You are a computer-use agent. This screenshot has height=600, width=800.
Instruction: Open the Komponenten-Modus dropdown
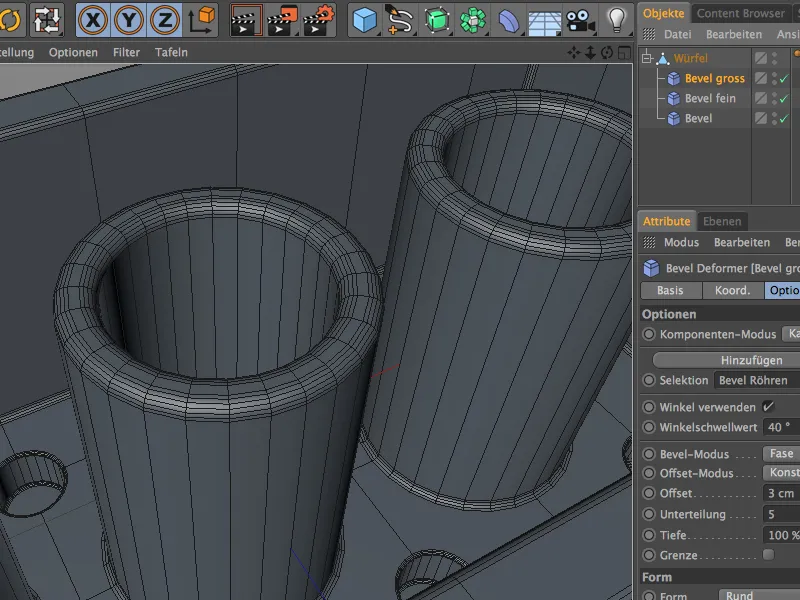click(791, 334)
